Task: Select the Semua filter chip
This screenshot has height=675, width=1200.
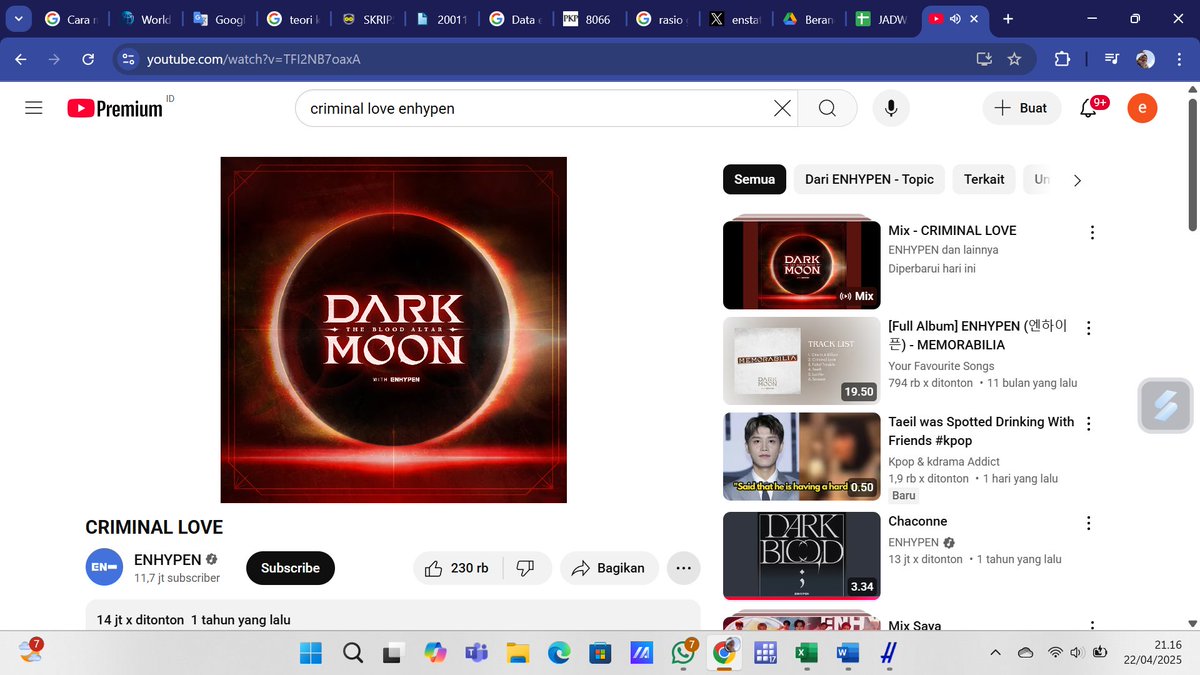Action: (754, 179)
